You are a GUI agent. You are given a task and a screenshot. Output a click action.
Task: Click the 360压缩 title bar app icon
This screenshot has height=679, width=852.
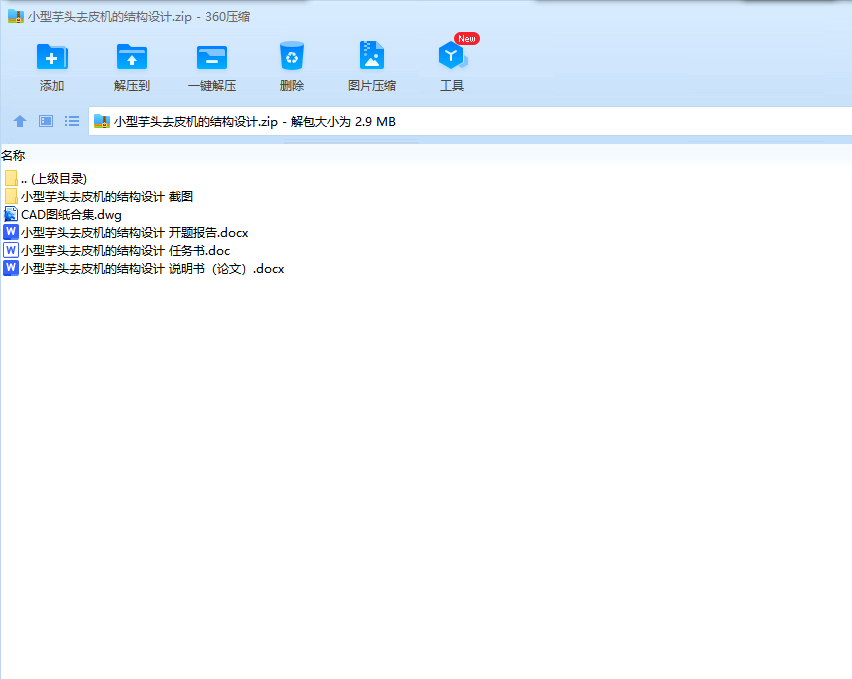(16, 16)
